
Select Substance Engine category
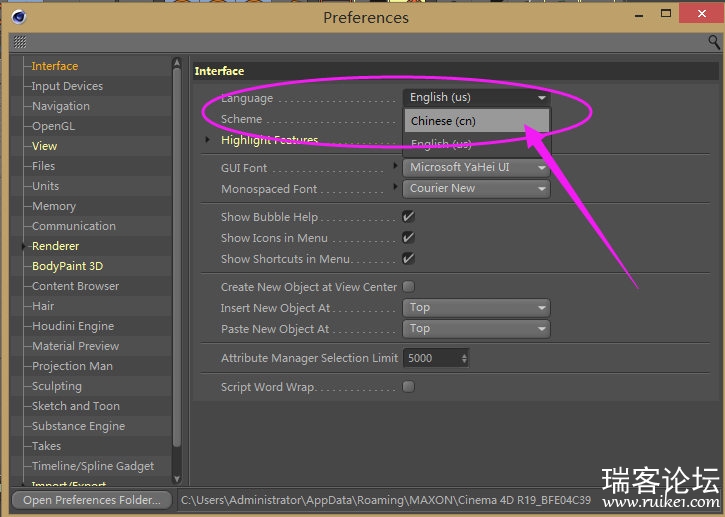[78, 426]
